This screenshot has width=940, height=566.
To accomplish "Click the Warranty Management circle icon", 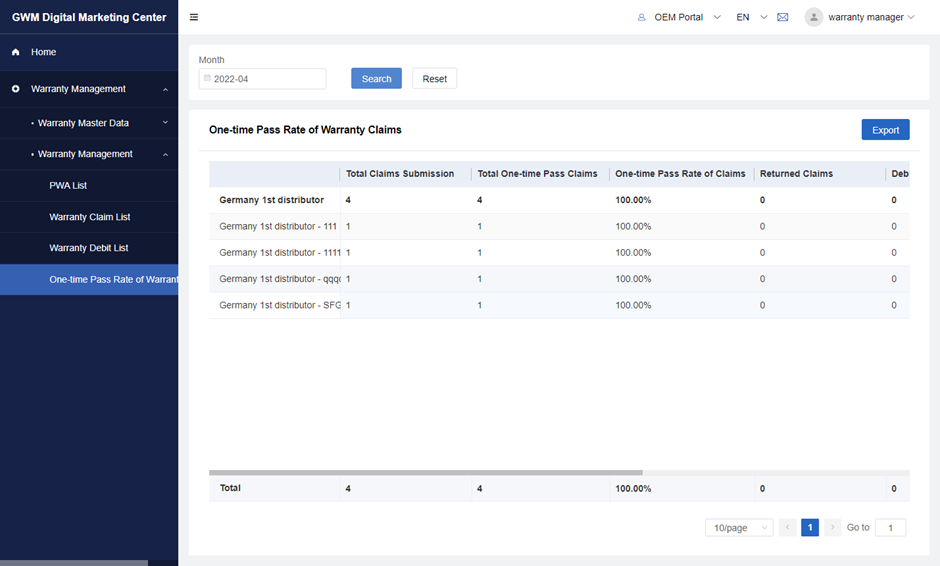I will coord(16,89).
